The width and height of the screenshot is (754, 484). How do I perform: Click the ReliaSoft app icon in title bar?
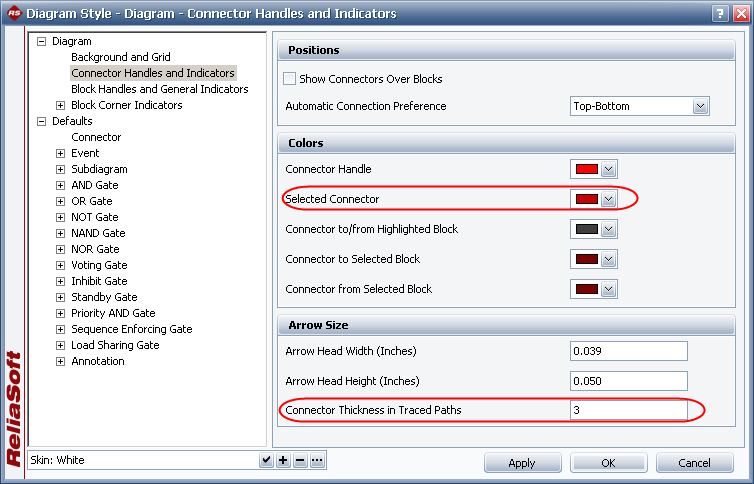coord(13,13)
